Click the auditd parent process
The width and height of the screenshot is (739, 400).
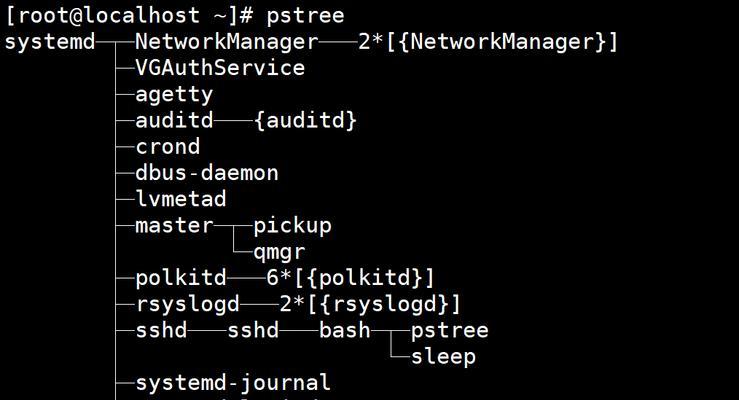coord(174,121)
